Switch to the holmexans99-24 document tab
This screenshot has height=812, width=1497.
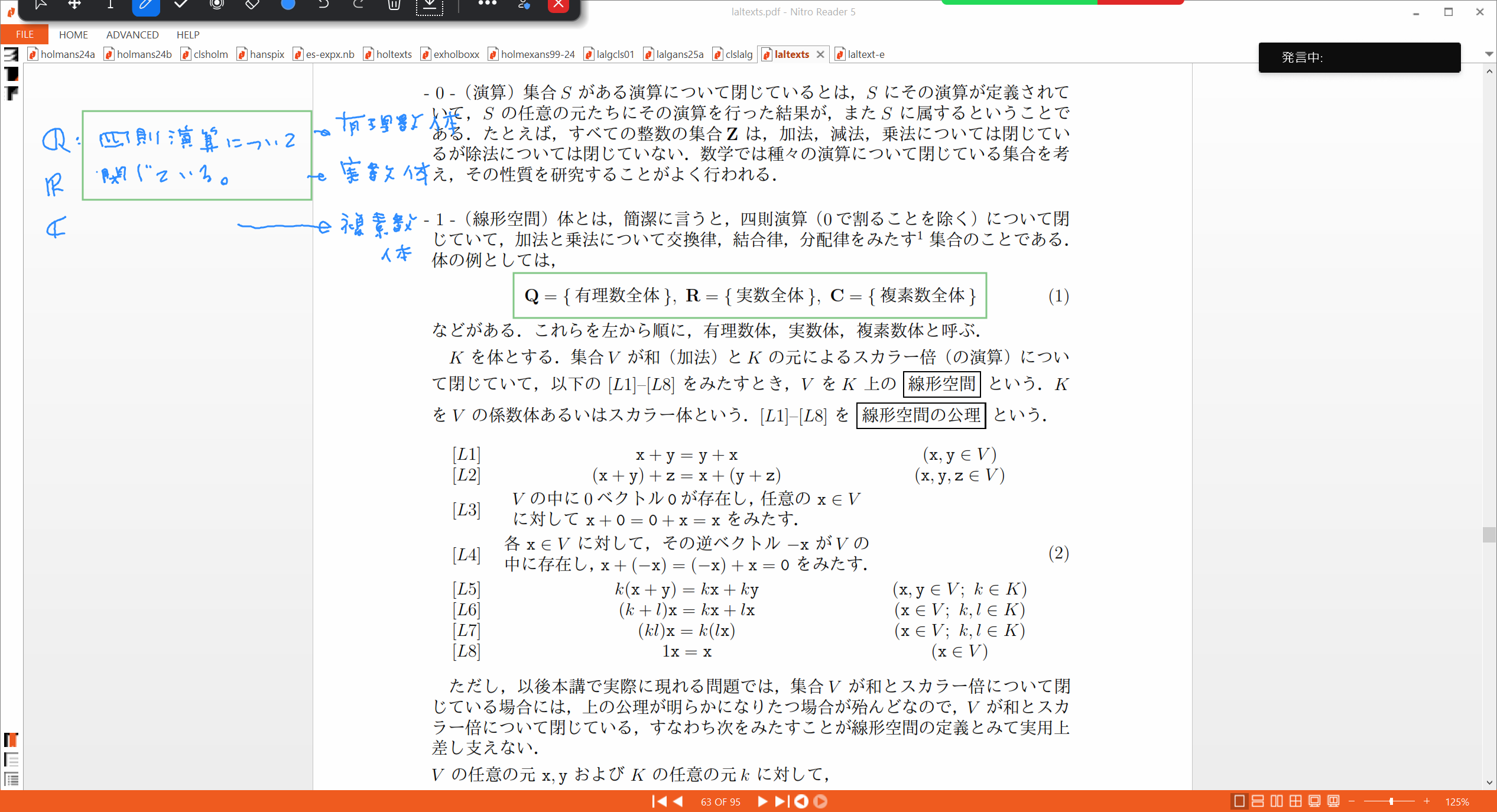click(531, 54)
